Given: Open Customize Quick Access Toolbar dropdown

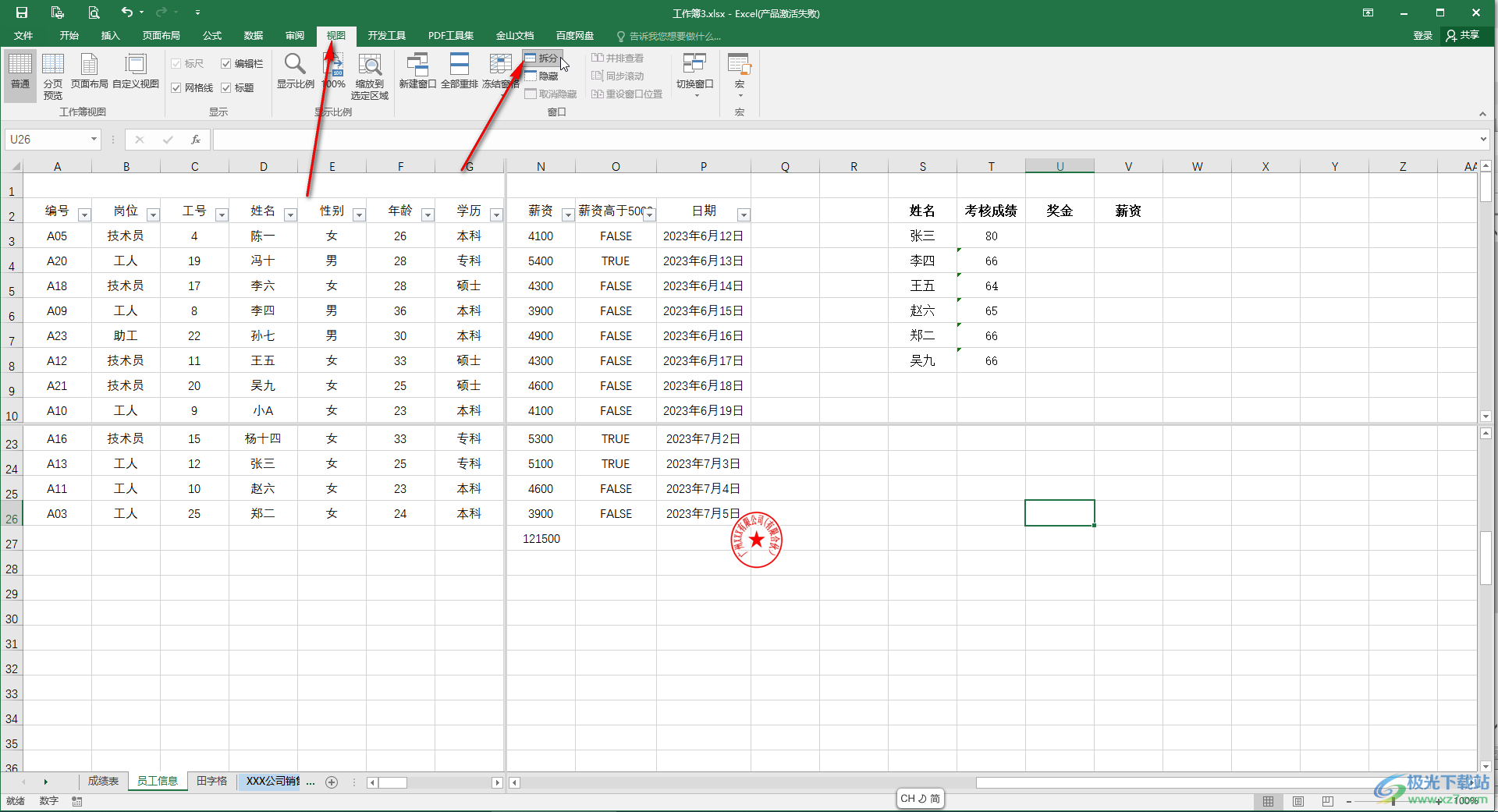Looking at the screenshot, I should coord(197,12).
